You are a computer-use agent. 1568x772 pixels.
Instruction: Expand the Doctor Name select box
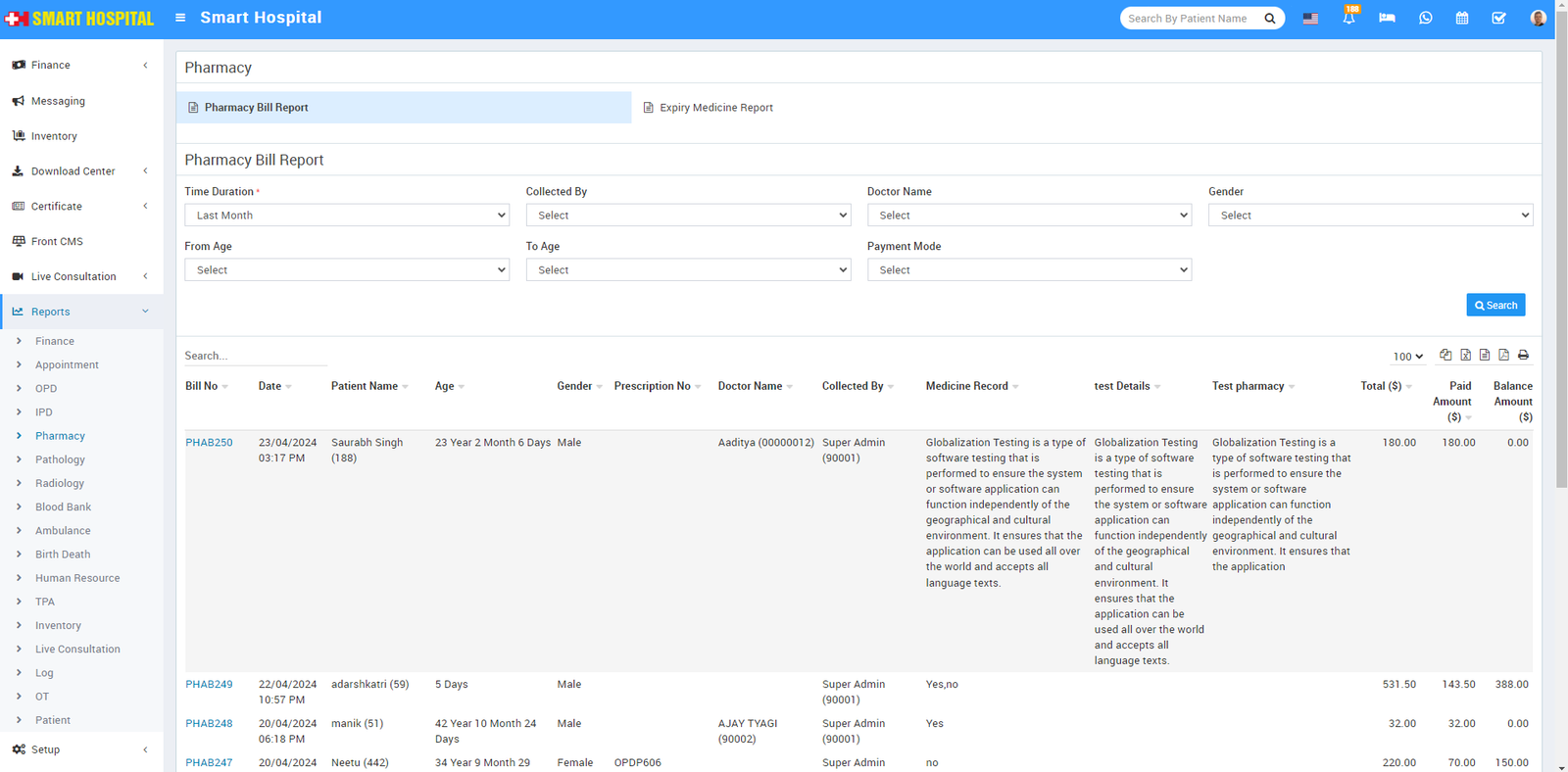1029,216
